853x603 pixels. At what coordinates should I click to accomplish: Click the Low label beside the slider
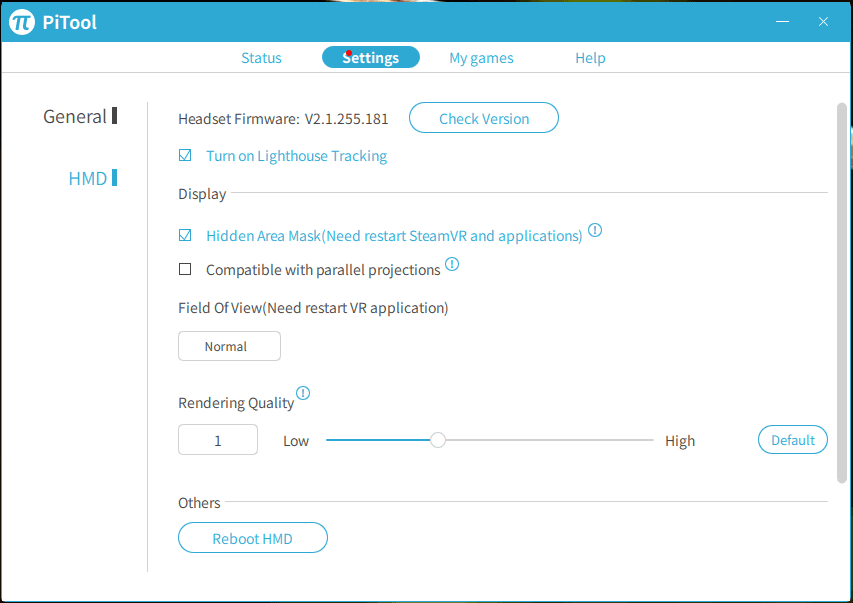(296, 441)
